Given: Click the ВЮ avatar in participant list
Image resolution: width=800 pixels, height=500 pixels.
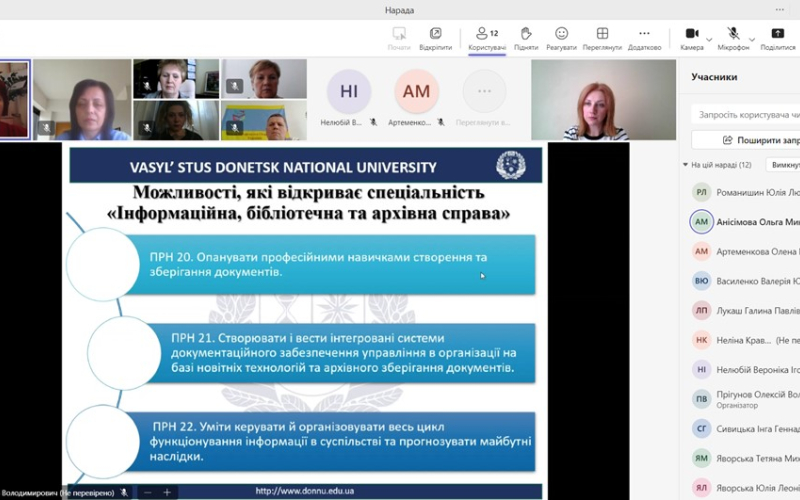Looking at the screenshot, I should click(x=702, y=281).
